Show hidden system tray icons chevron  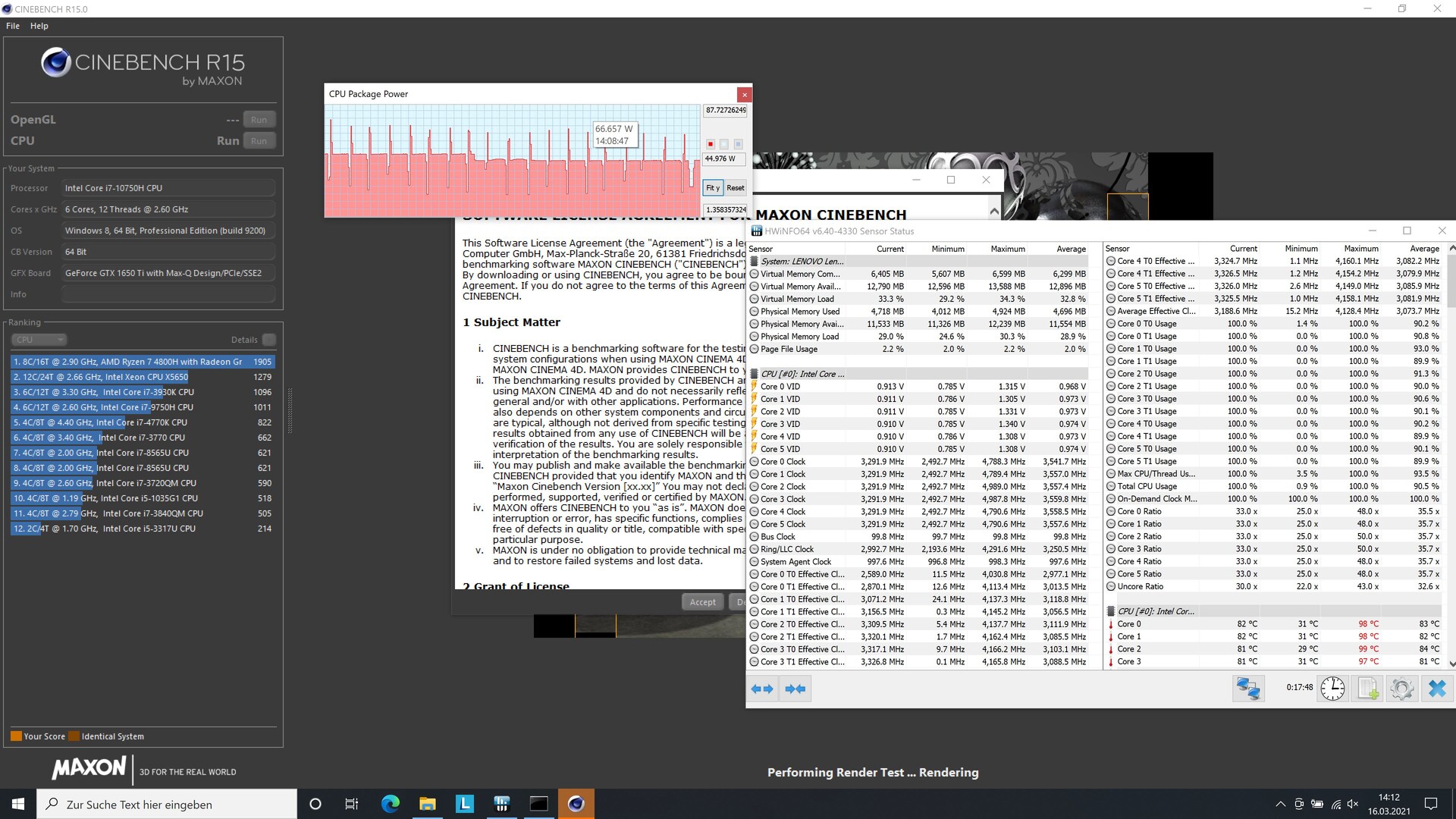1280,804
